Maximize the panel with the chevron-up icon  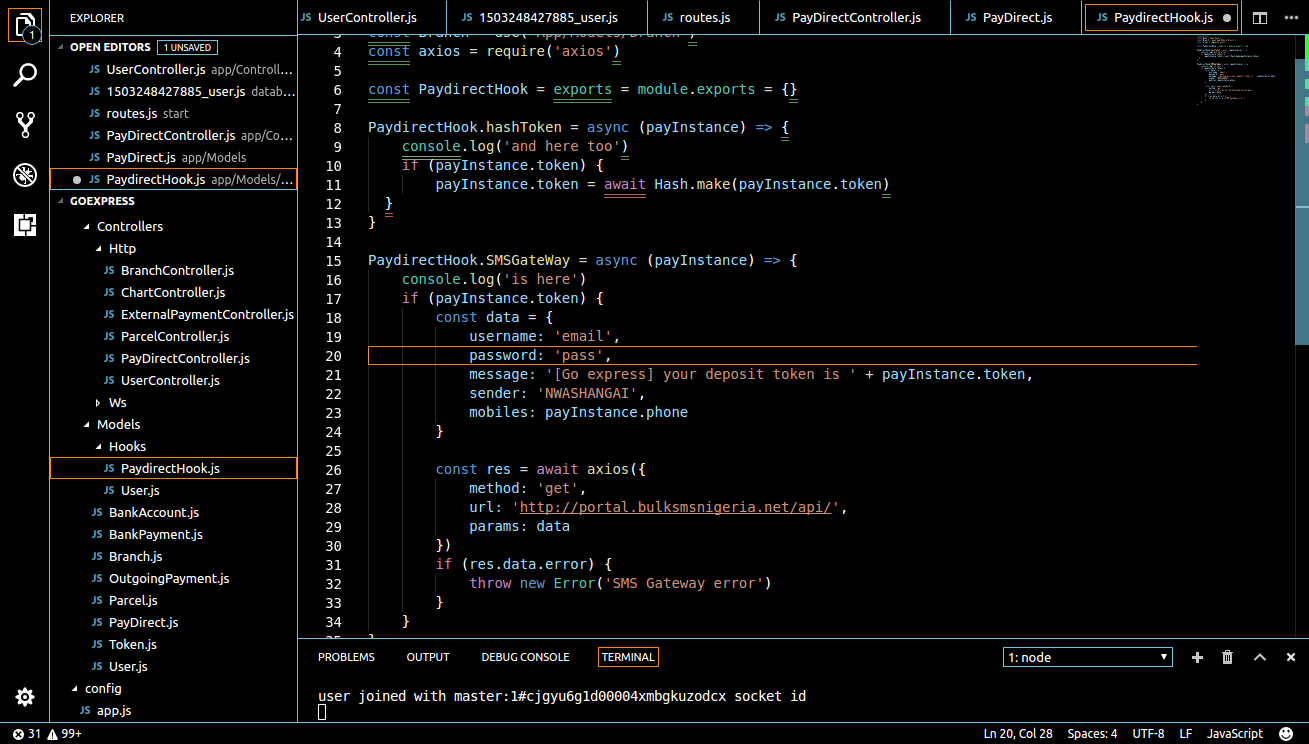(x=1260, y=657)
